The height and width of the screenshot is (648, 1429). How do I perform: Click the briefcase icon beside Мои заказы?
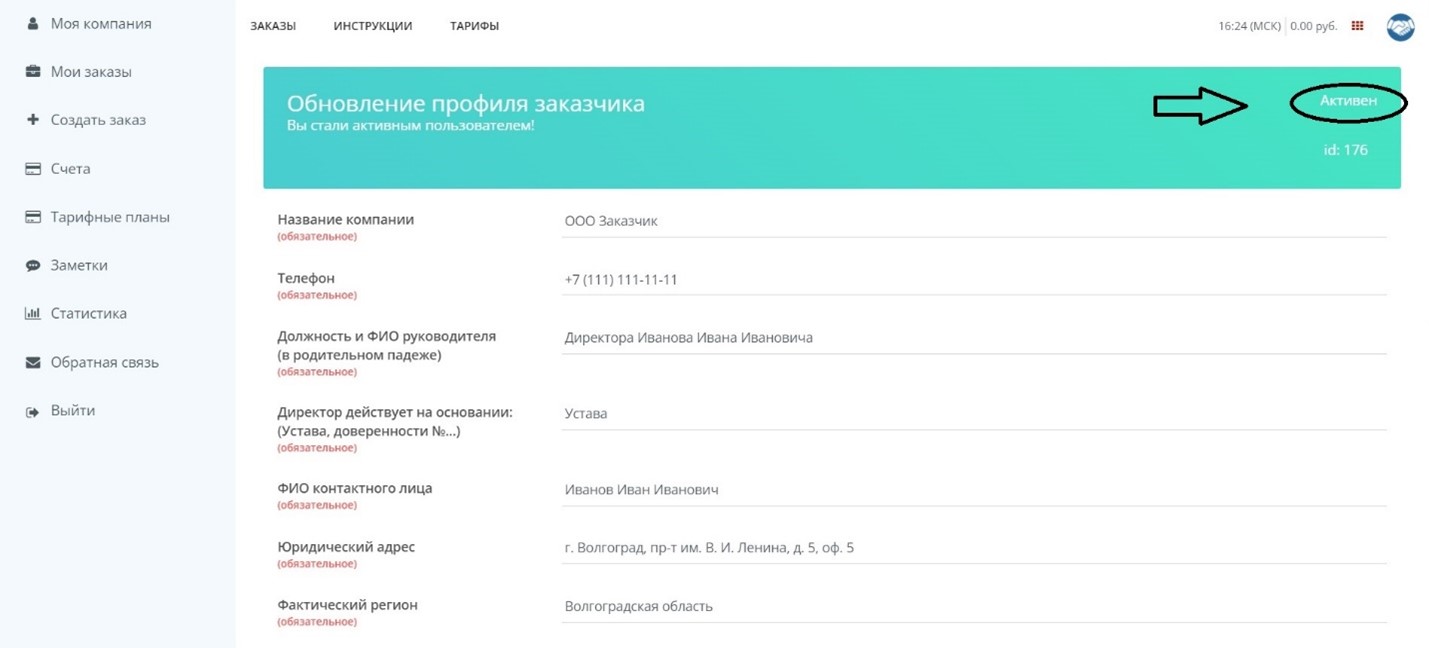click(x=32, y=72)
